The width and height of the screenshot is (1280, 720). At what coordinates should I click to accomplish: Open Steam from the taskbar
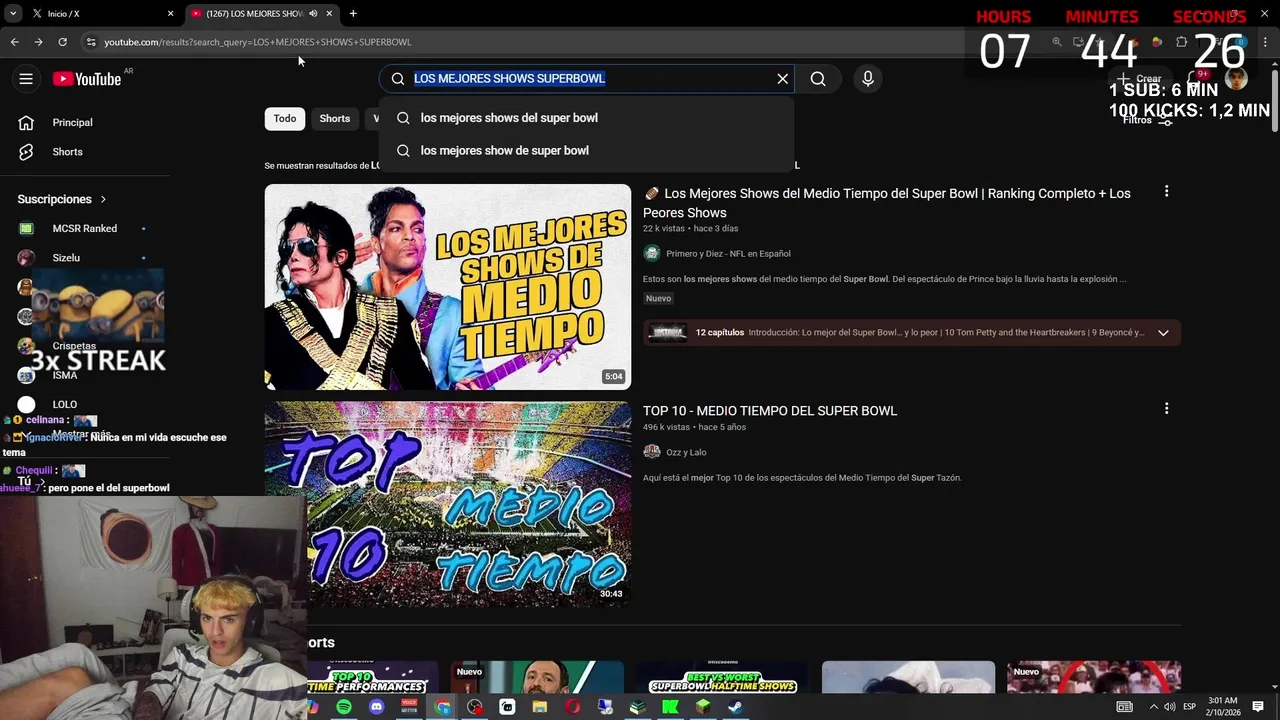click(x=735, y=707)
